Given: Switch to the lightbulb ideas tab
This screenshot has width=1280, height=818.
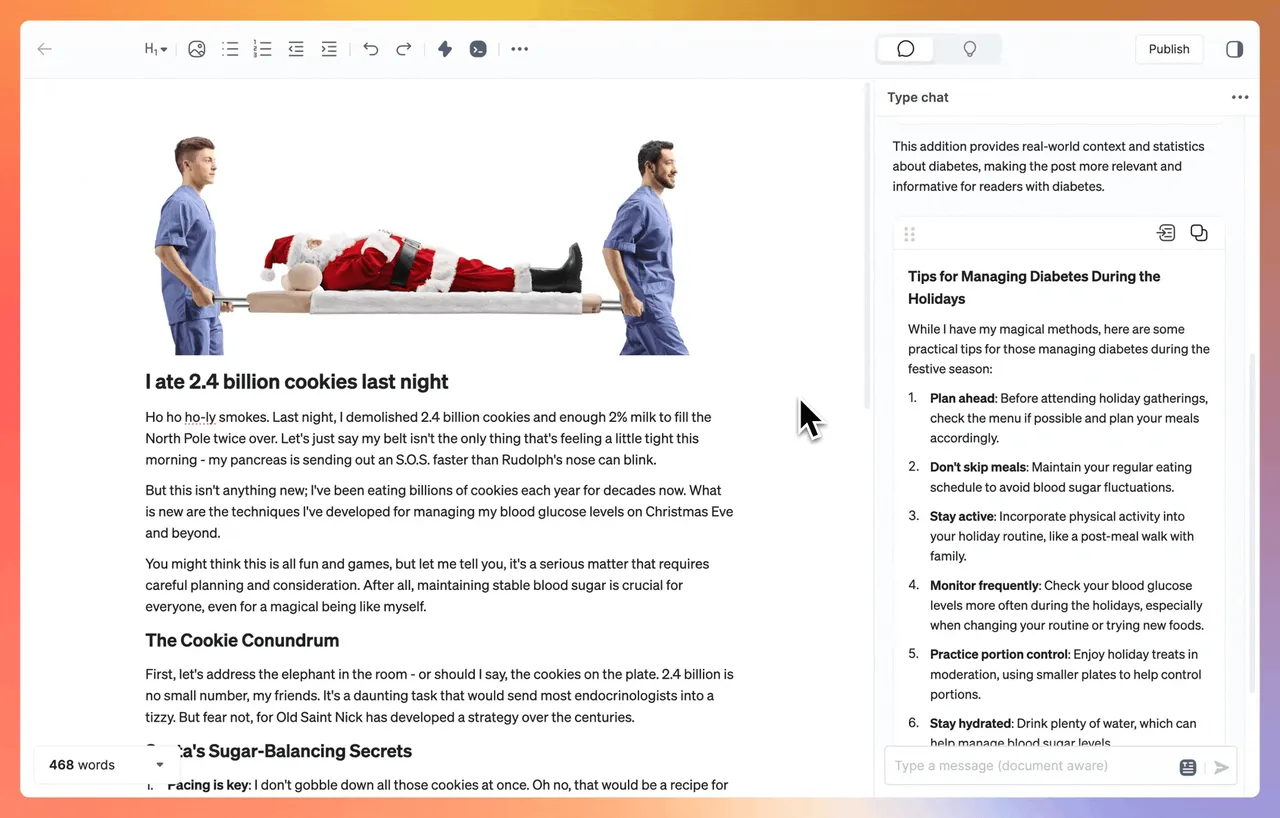Looking at the screenshot, I should [x=969, y=49].
